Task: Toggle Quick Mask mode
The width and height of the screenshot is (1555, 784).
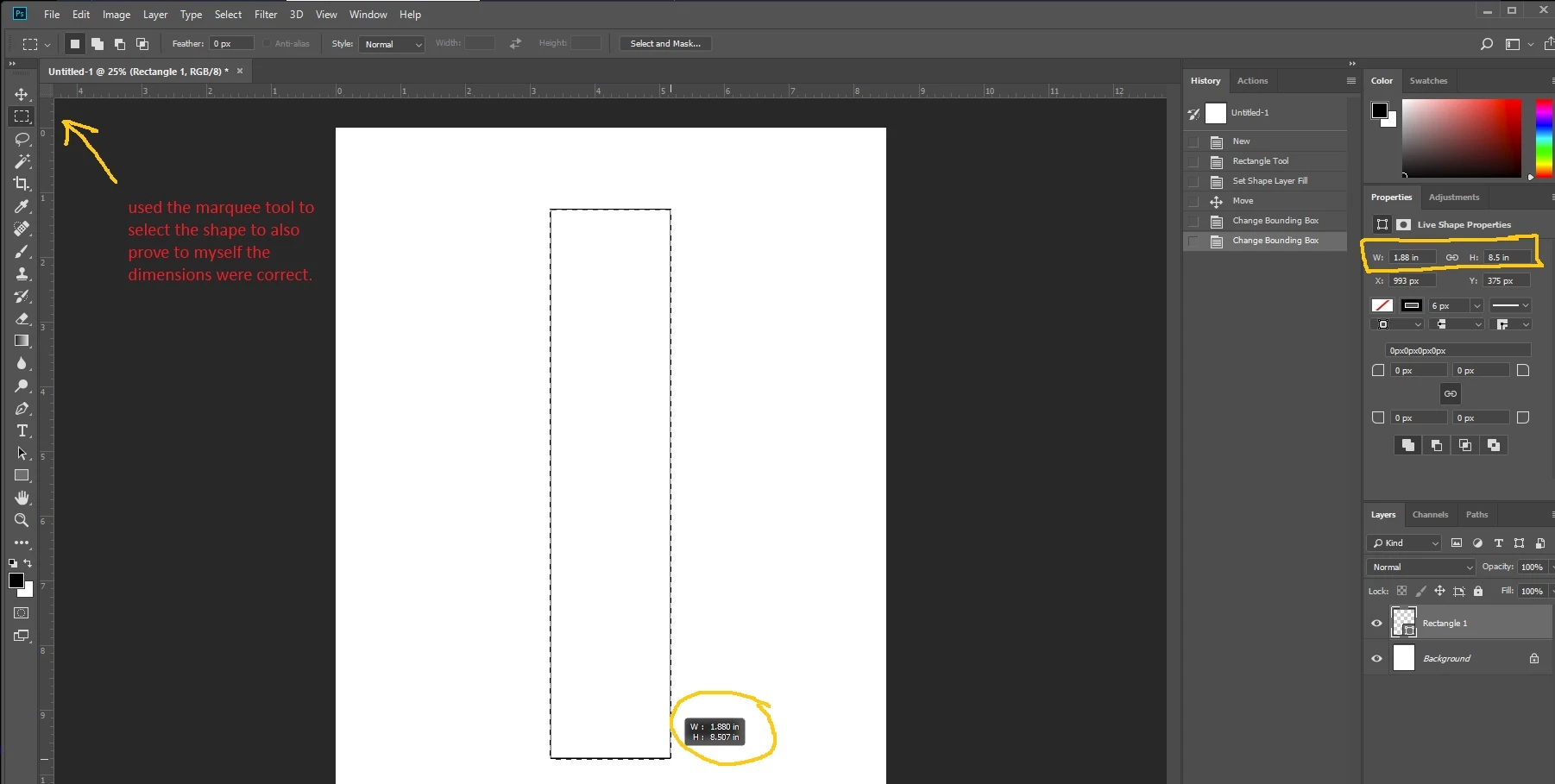Action: pyautogui.click(x=22, y=613)
